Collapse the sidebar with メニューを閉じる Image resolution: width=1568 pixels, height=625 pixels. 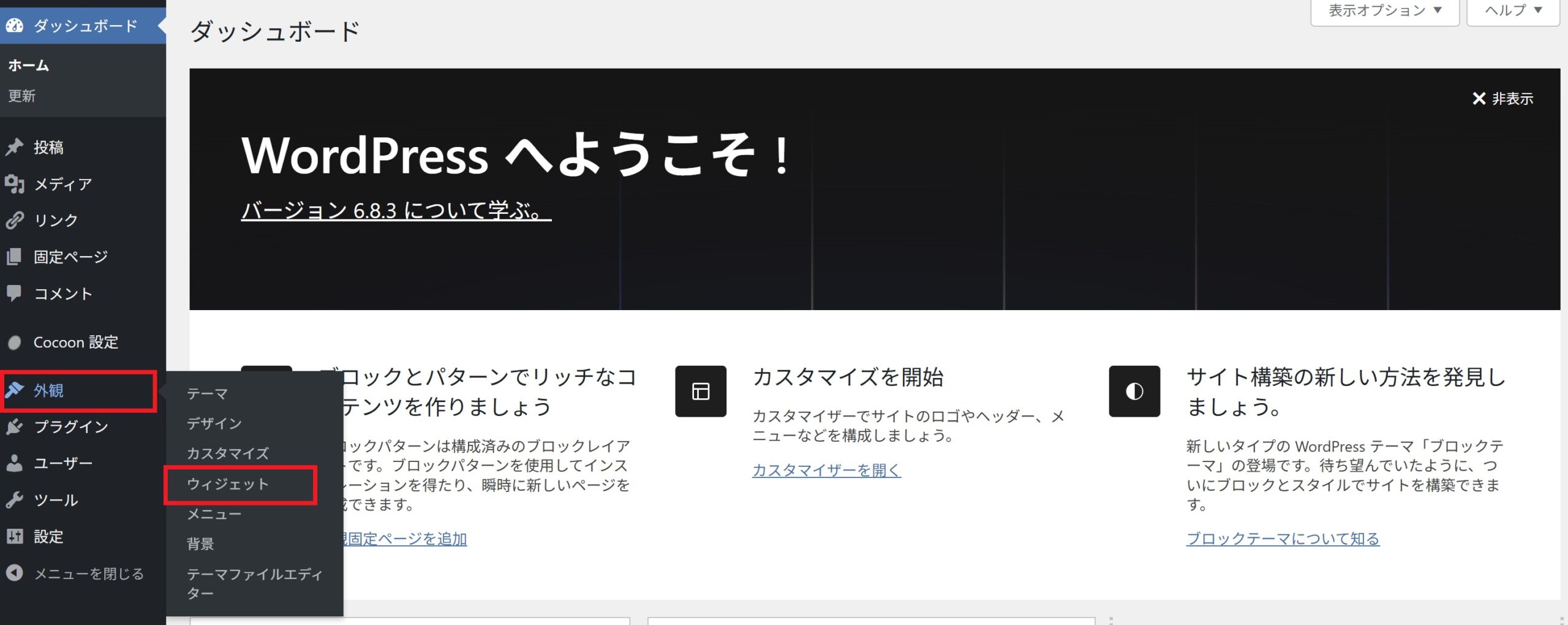click(88, 574)
